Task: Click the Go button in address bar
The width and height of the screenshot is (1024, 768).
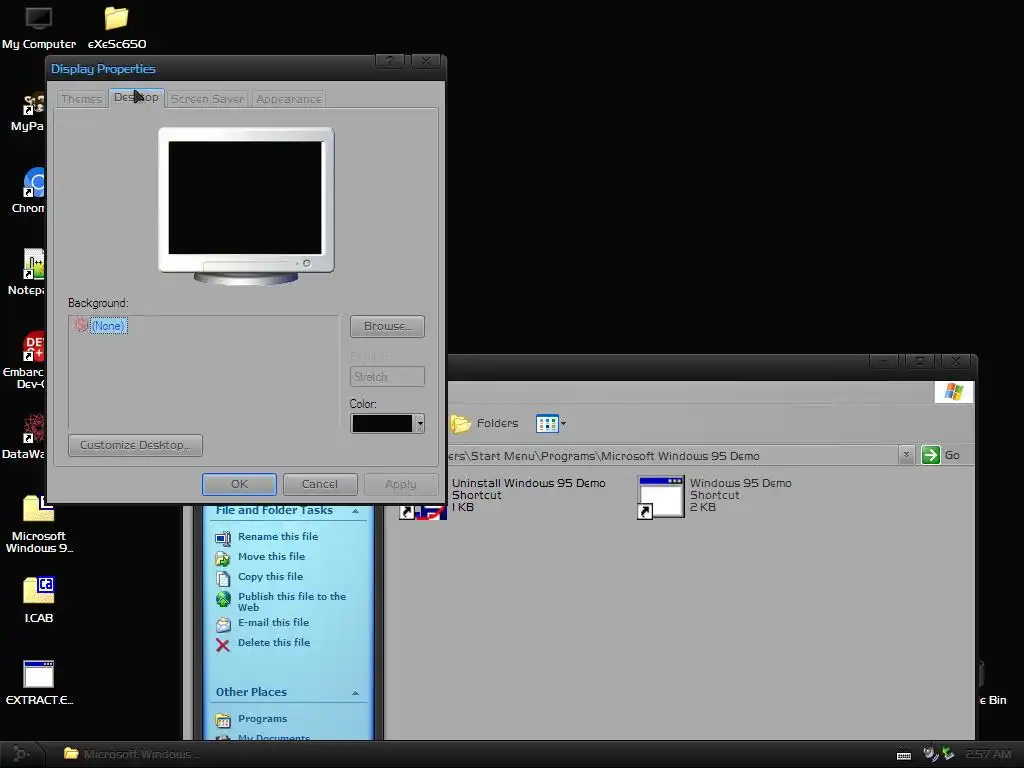Action: tap(940, 455)
